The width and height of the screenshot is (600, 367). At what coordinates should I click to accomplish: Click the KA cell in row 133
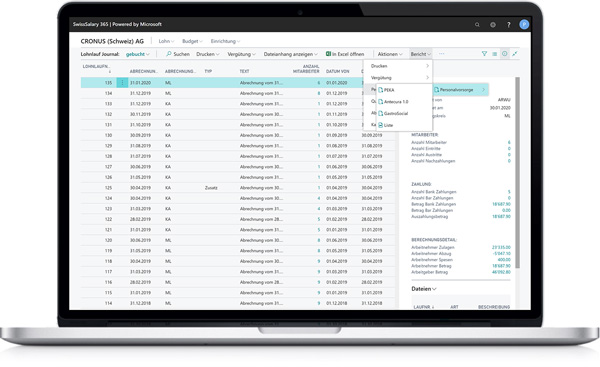point(168,104)
